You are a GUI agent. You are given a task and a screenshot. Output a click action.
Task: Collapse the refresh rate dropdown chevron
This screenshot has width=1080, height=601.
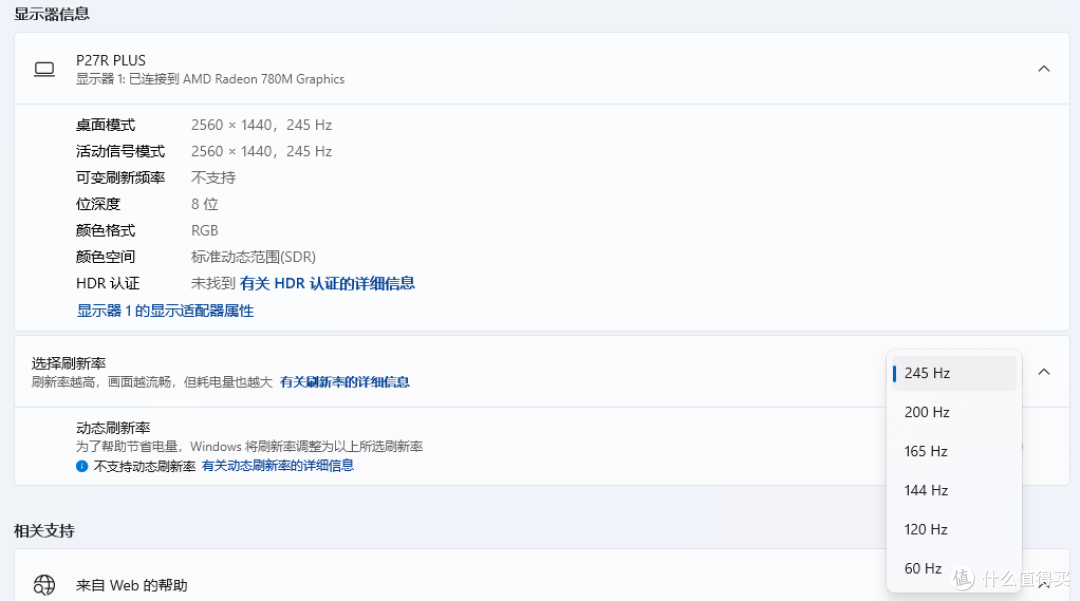(1043, 372)
